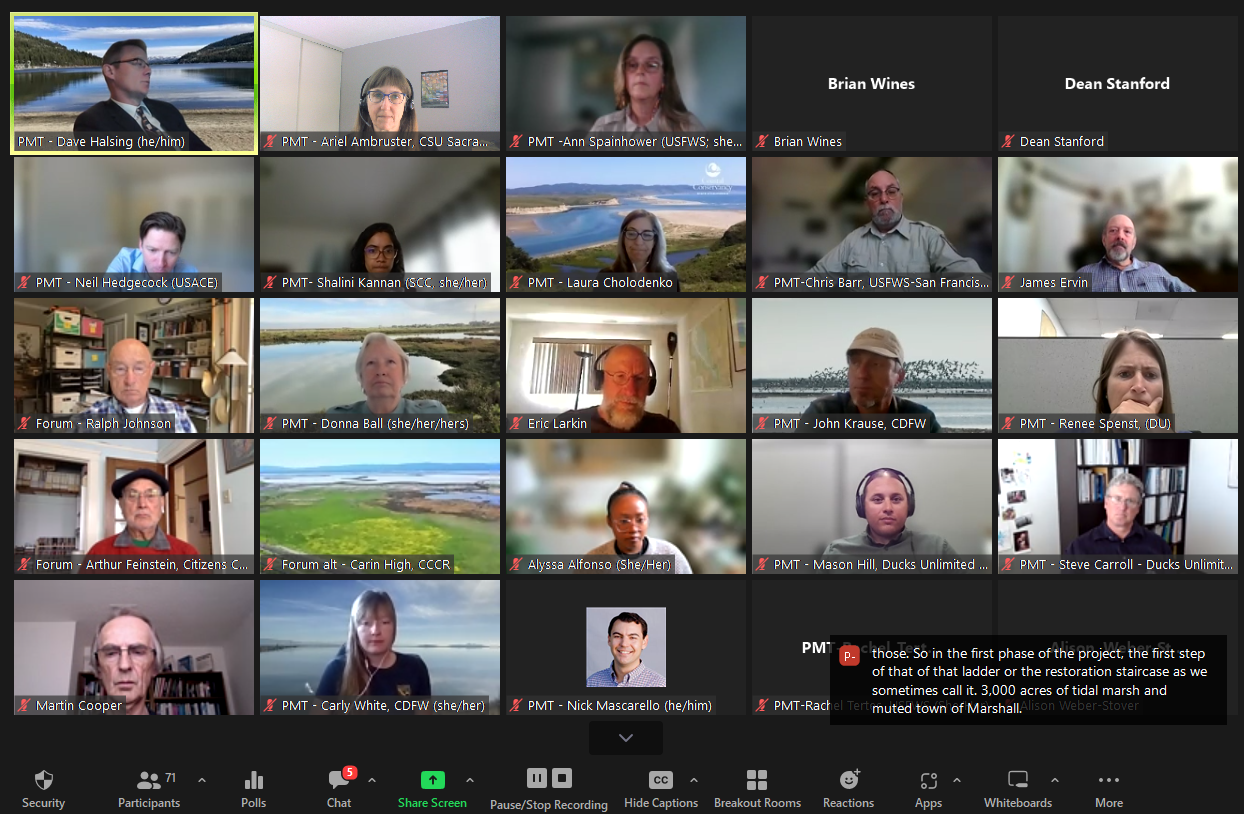Open the Reactions smiley menu

849,788
